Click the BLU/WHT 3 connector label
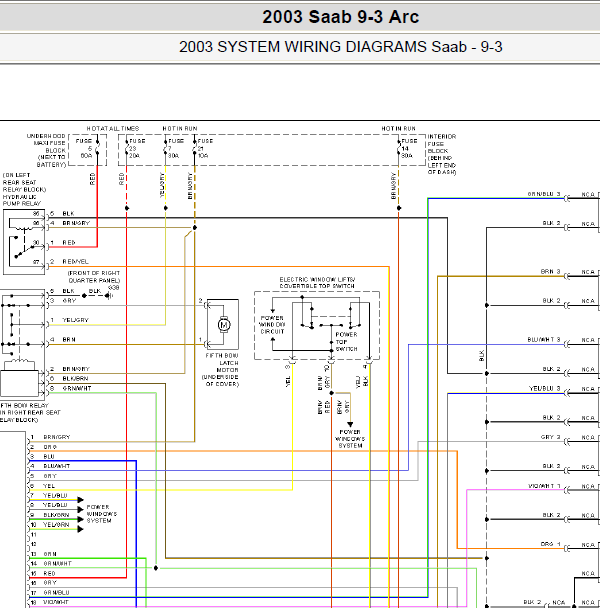Image resolution: width=600 pixels, height=608 pixels. pos(544,340)
